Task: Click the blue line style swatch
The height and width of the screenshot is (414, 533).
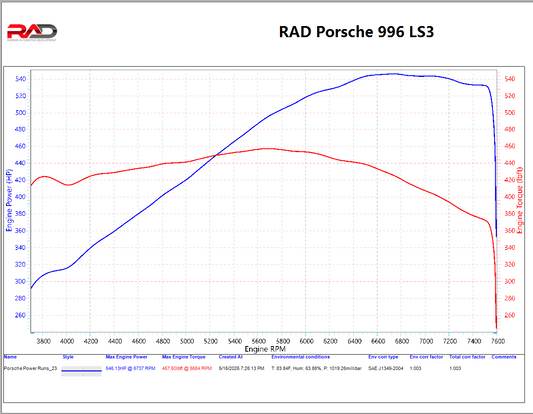Action: tap(82, 371)
